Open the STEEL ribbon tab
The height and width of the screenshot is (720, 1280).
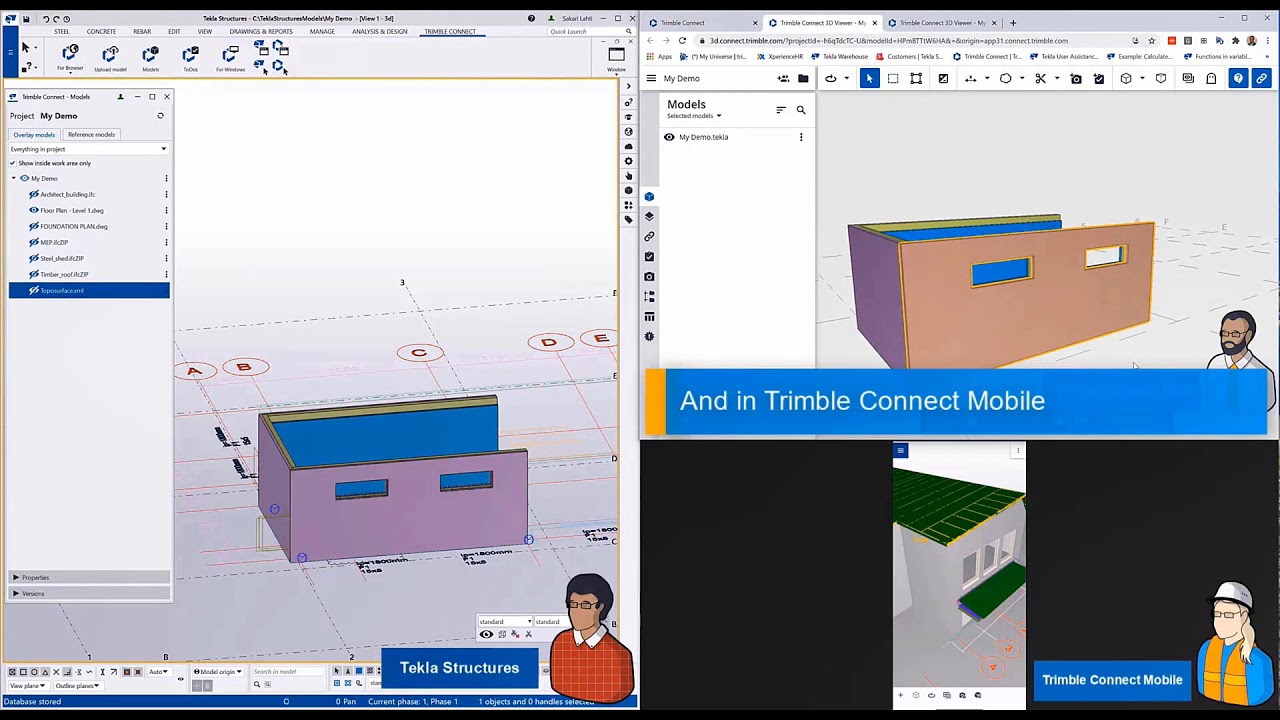tap(62, 31)
